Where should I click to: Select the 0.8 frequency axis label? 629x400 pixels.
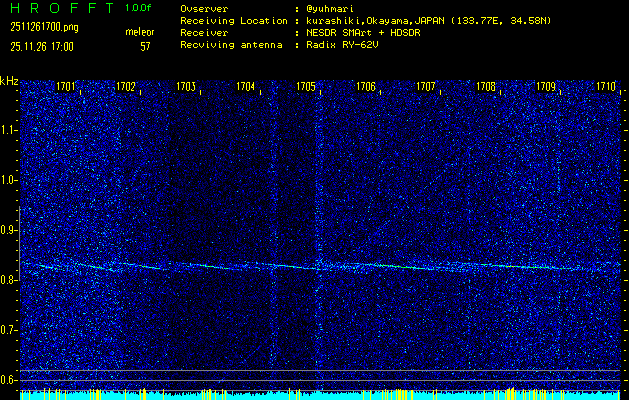pyautogui.click(x=9, y=280)
